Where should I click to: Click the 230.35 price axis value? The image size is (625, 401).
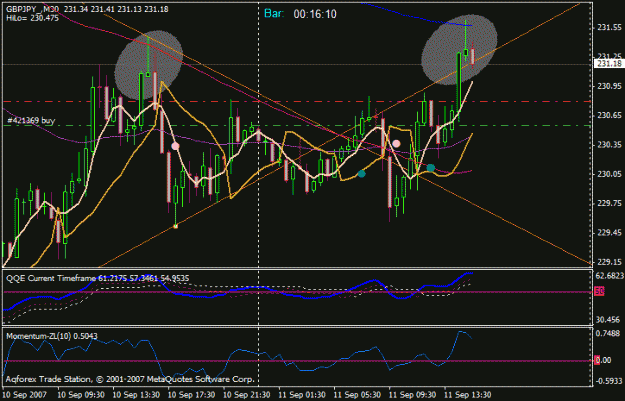pyautogui.click(x=609, y=145)
